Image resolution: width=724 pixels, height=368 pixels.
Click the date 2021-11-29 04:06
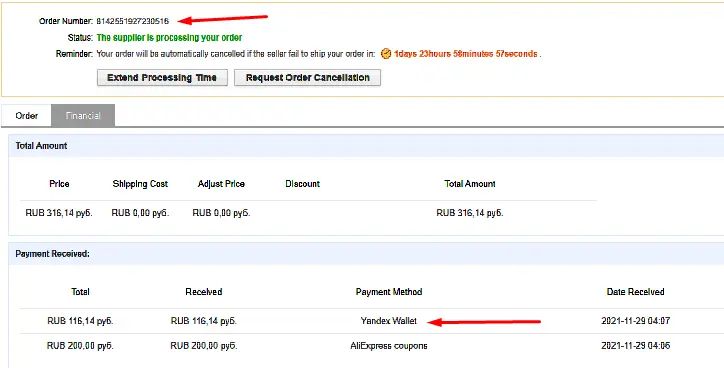[x=635, y=346]
